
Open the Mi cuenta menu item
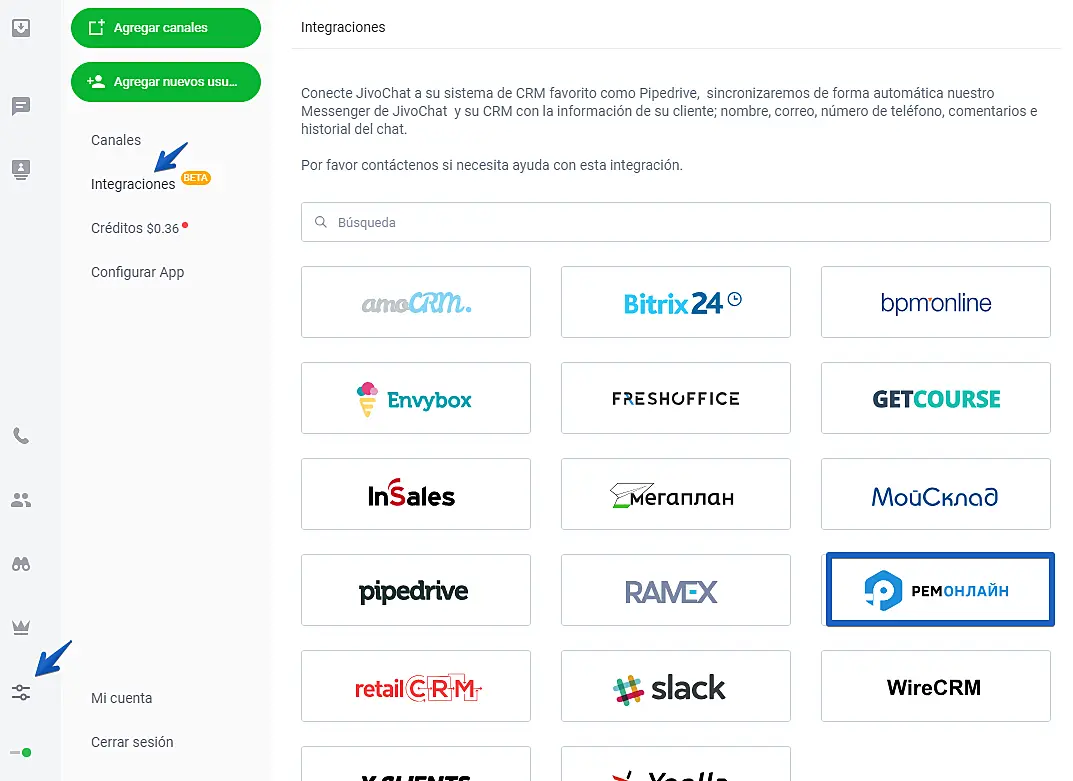pos(122,698)
